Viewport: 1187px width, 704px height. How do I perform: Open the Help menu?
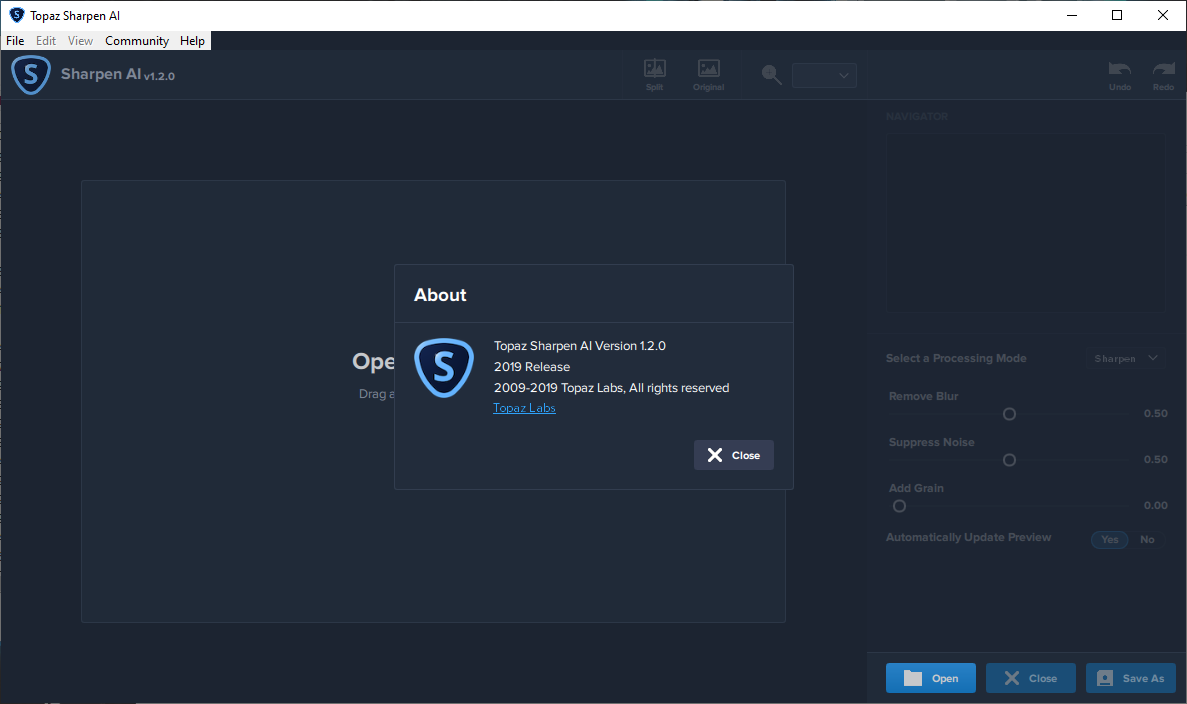192,41
